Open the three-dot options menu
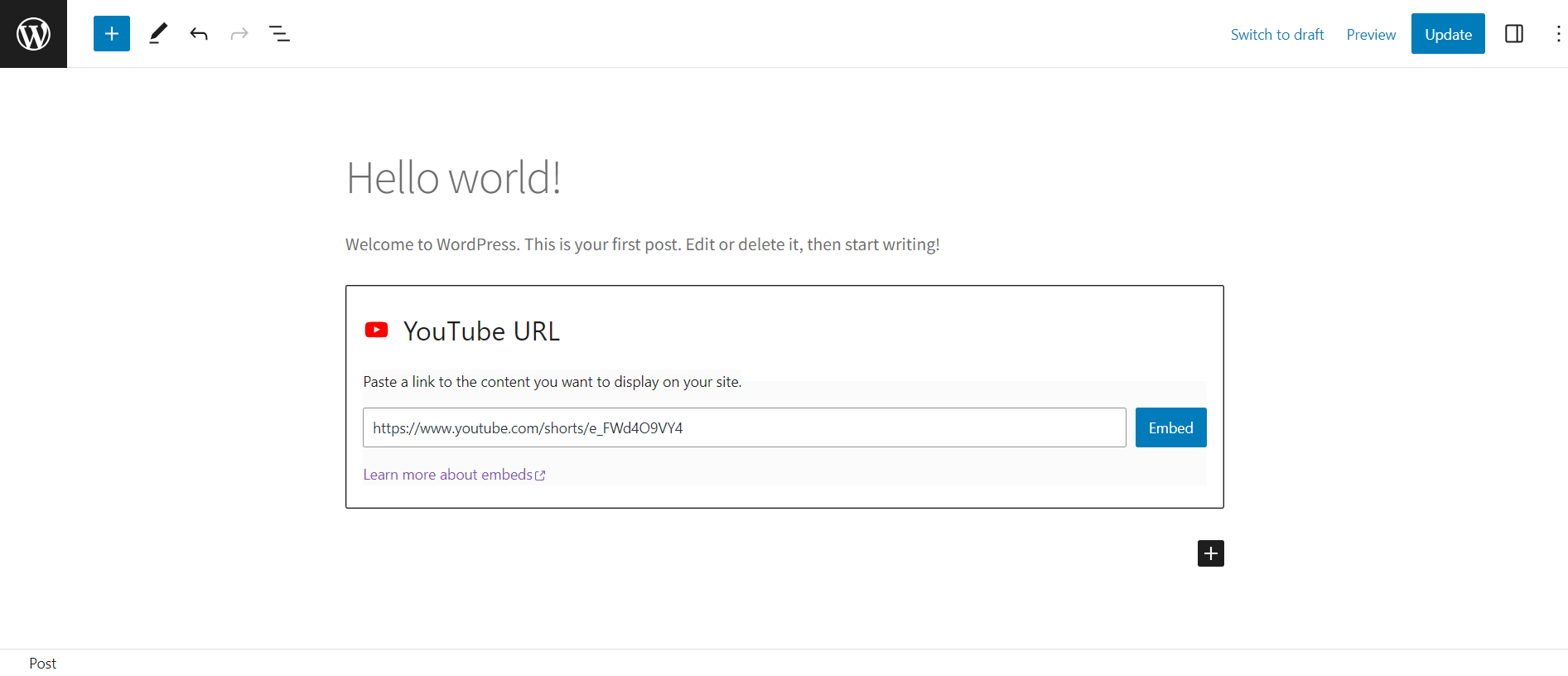This screenshot has height=676, width=1568. [1558, 34]
